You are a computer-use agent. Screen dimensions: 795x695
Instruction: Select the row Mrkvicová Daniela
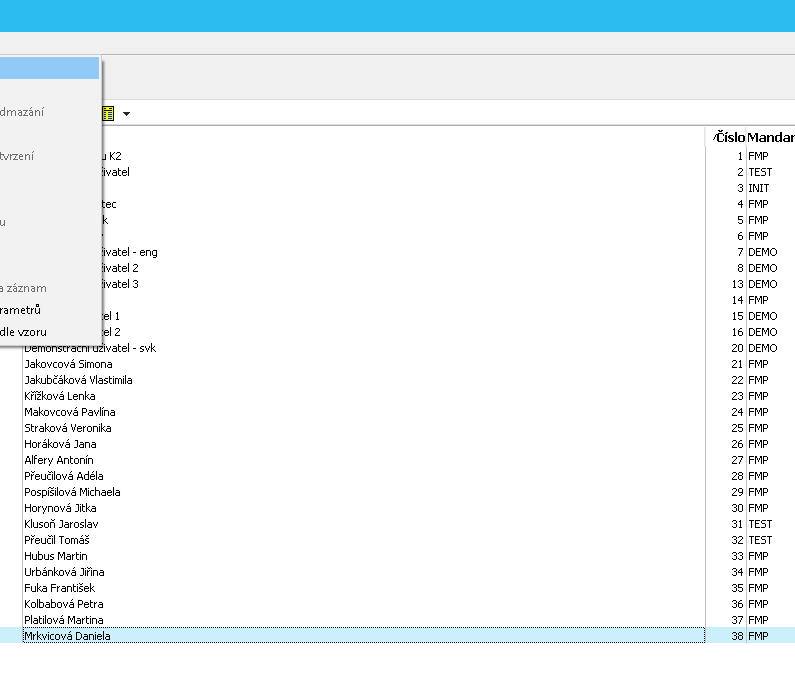click(x=68, y=636)
